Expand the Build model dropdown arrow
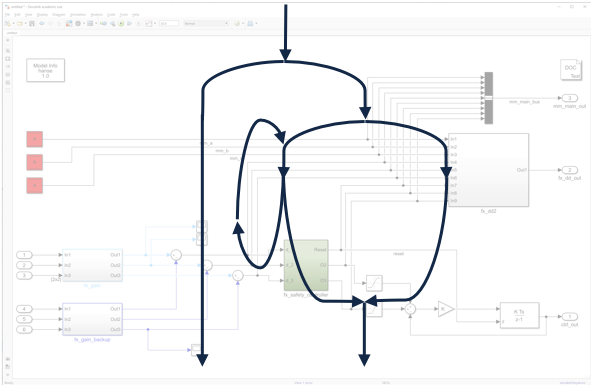 click(256, 23)
